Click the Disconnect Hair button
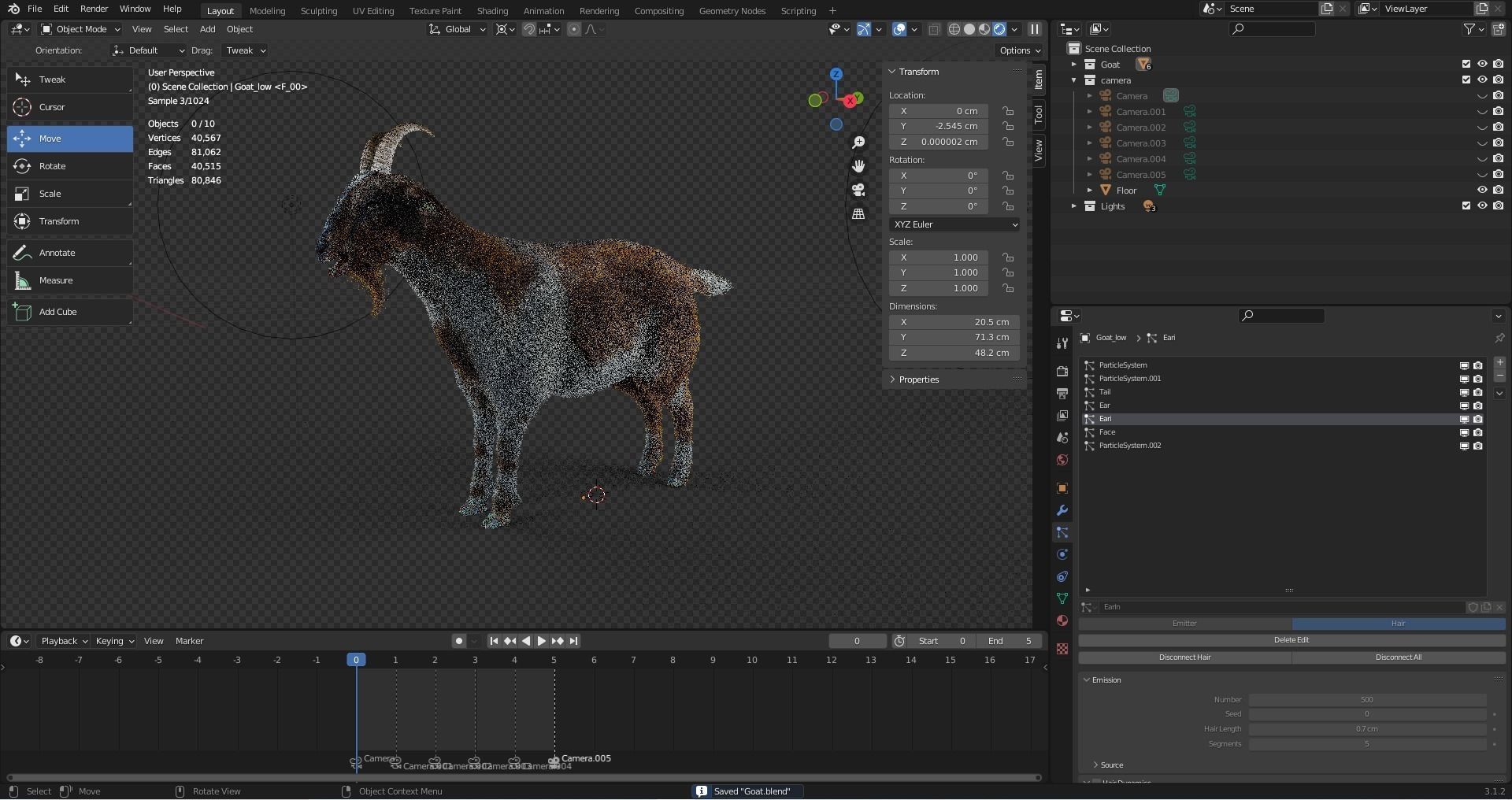Viewport: 1512px width, 800px height. [1185, 657]
